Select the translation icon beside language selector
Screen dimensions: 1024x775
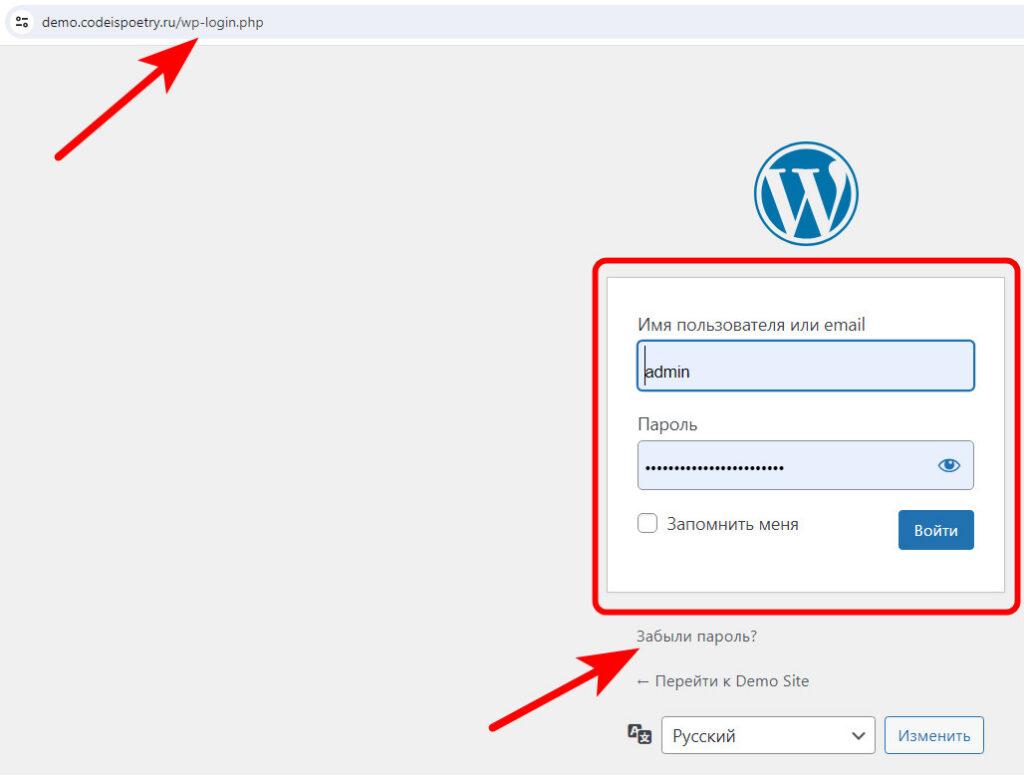tap(639, 734)
